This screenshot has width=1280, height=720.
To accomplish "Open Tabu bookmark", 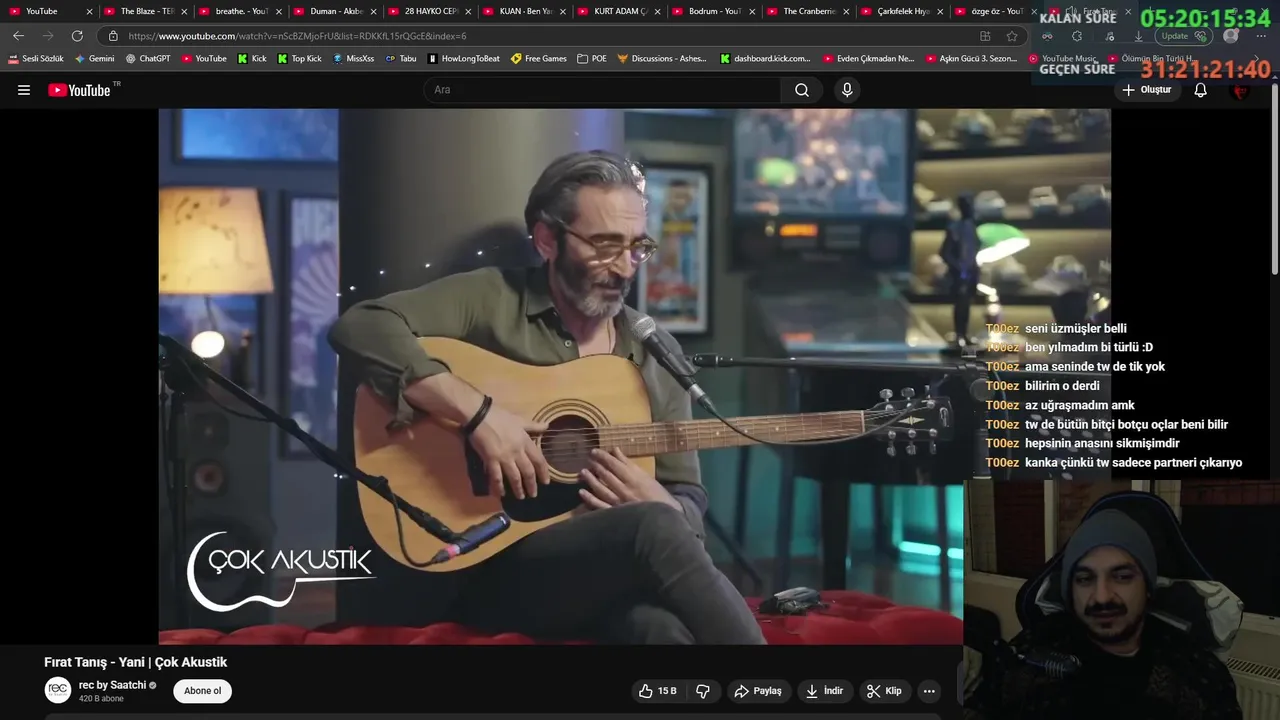I will coord(401,59).
